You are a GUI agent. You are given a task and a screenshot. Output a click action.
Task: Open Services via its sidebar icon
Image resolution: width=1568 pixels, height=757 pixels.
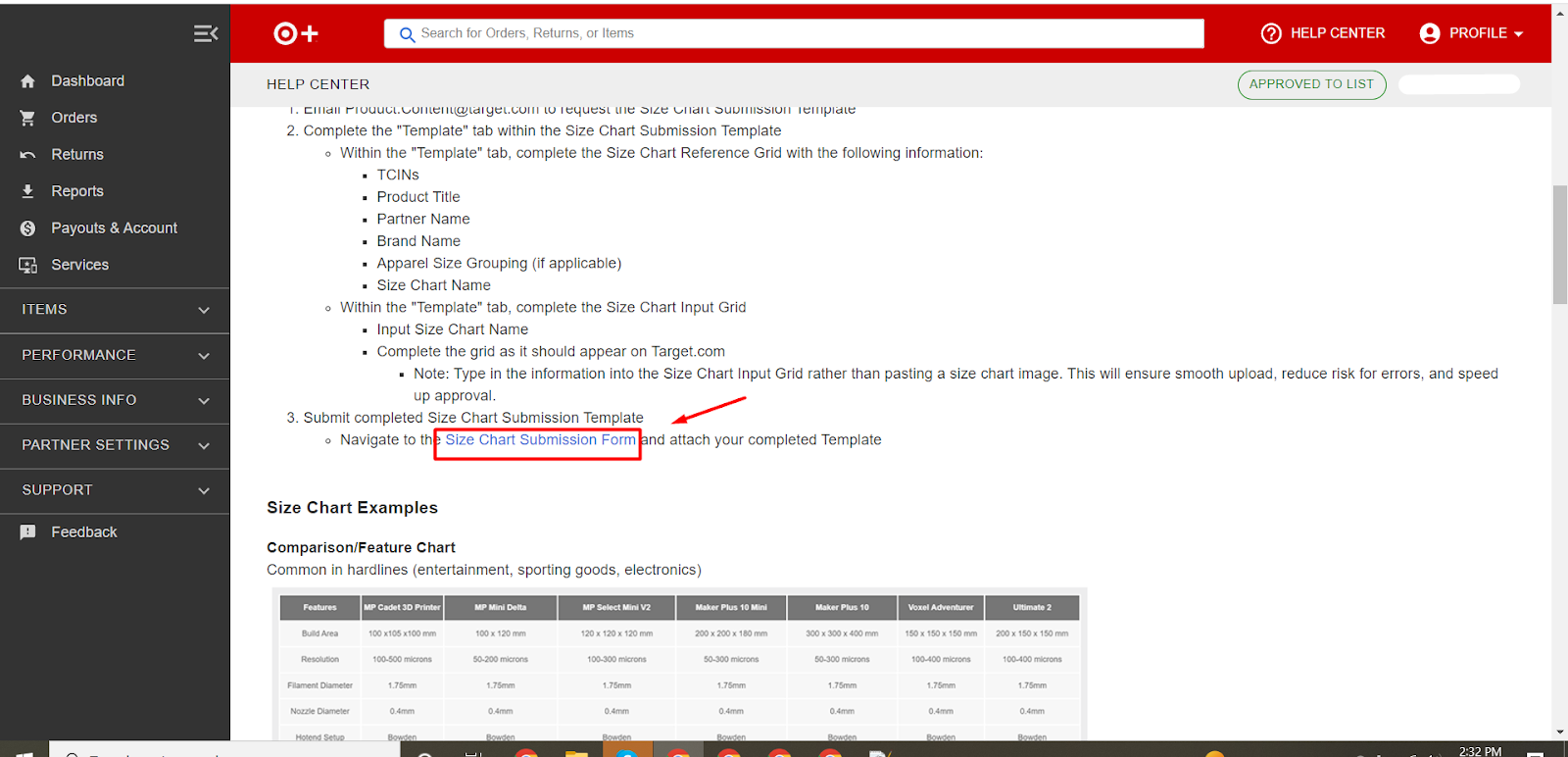27,265
